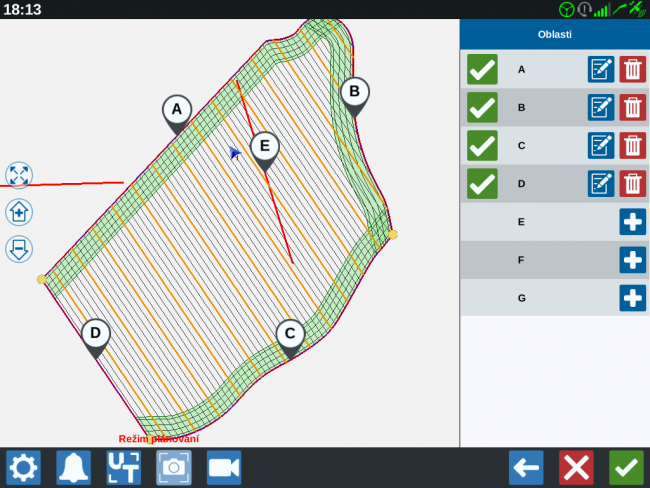Click the Oblasti panel header
650x488 pixels.
(555, 34)
